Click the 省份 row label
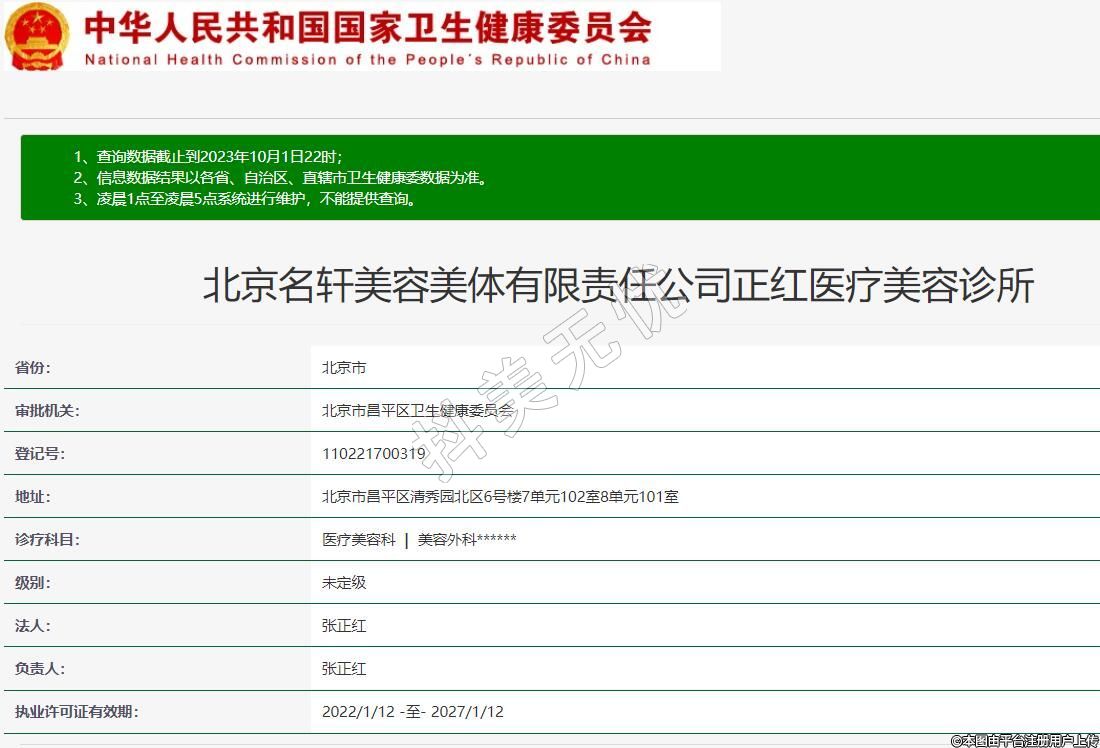 pyautogui.click(x=32, y=368)
